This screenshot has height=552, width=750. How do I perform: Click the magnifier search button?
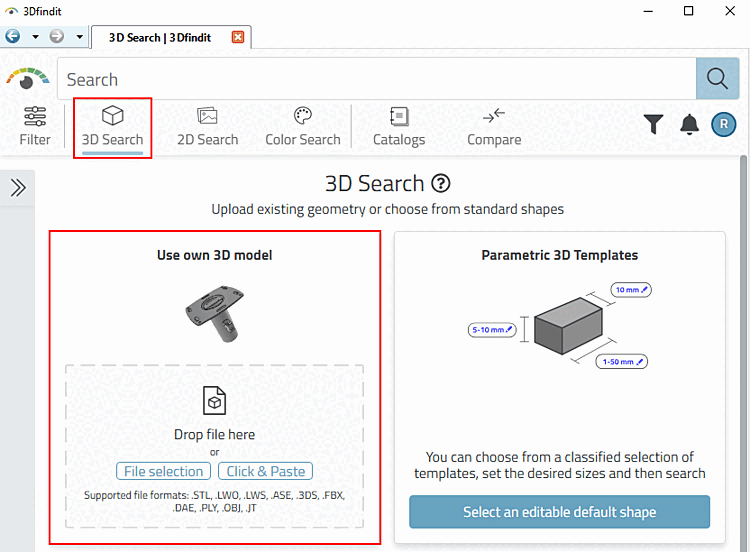tap(717, 79)
